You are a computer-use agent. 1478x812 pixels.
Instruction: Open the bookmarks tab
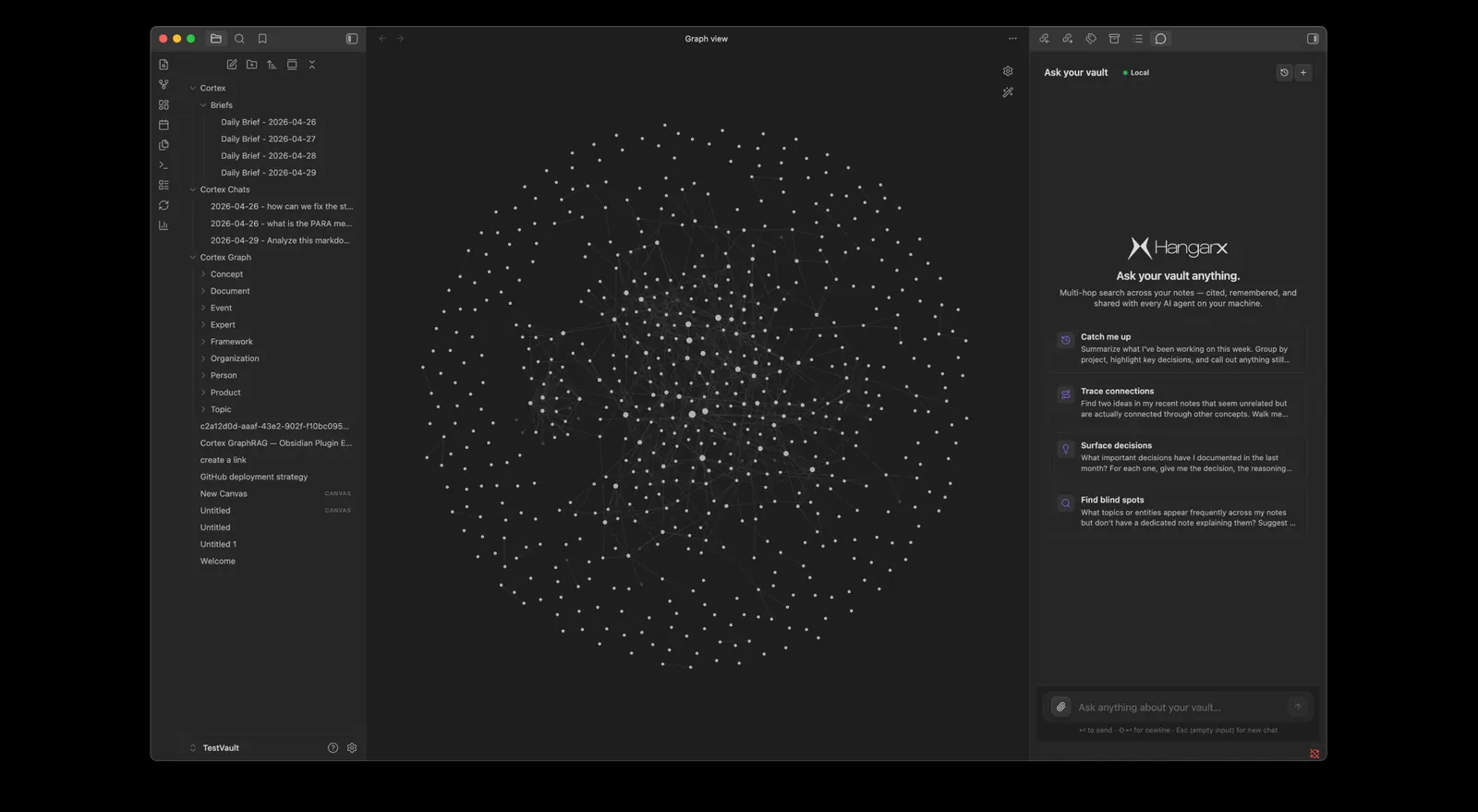tap(262, 39)
